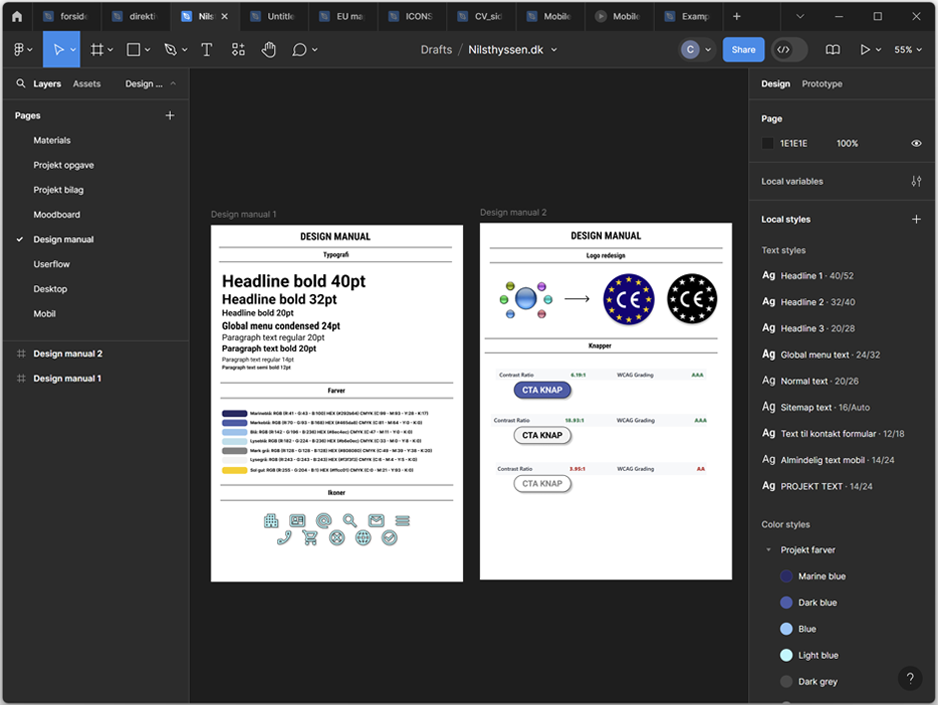
Task: Expand the file name Nilsthyssen.dk dropdown
Action: 554,50
